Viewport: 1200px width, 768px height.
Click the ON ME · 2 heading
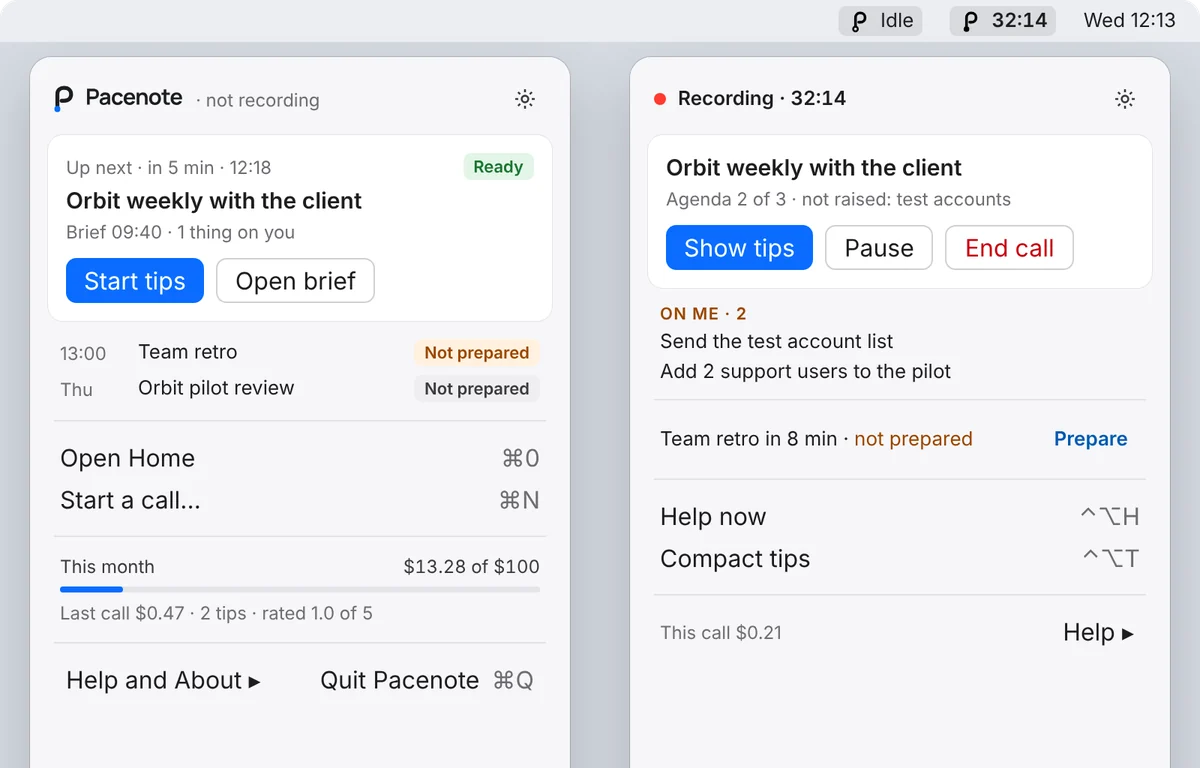704,314
